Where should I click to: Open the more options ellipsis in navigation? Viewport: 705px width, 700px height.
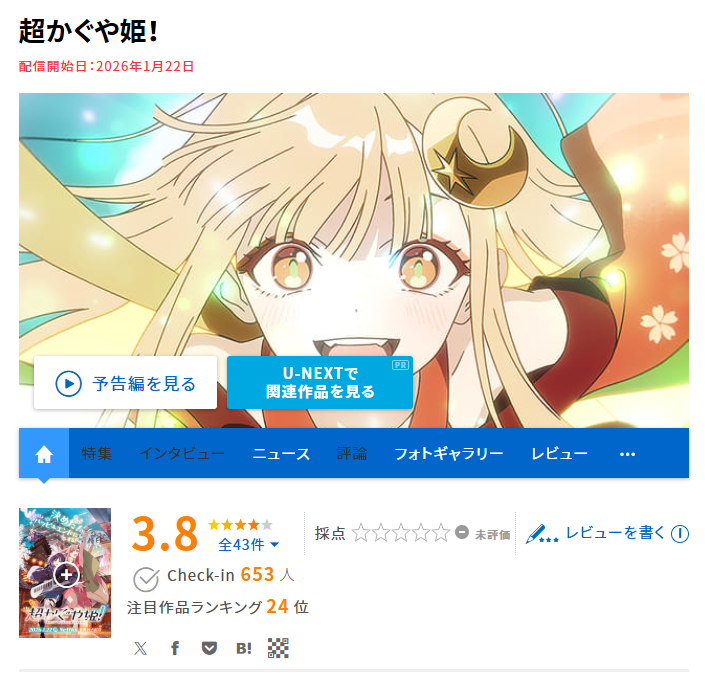pyautogui.click(x=627, y=454)
